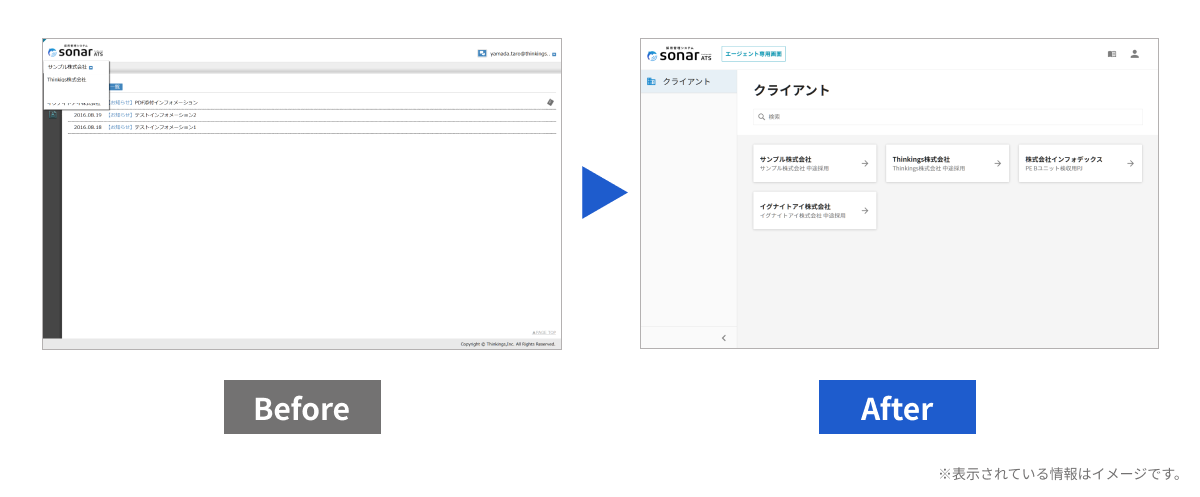Click the arrow on サンプル株式会社 card
The height and width of the screenshot is (497, 1200).
click(x=864, y=163)
